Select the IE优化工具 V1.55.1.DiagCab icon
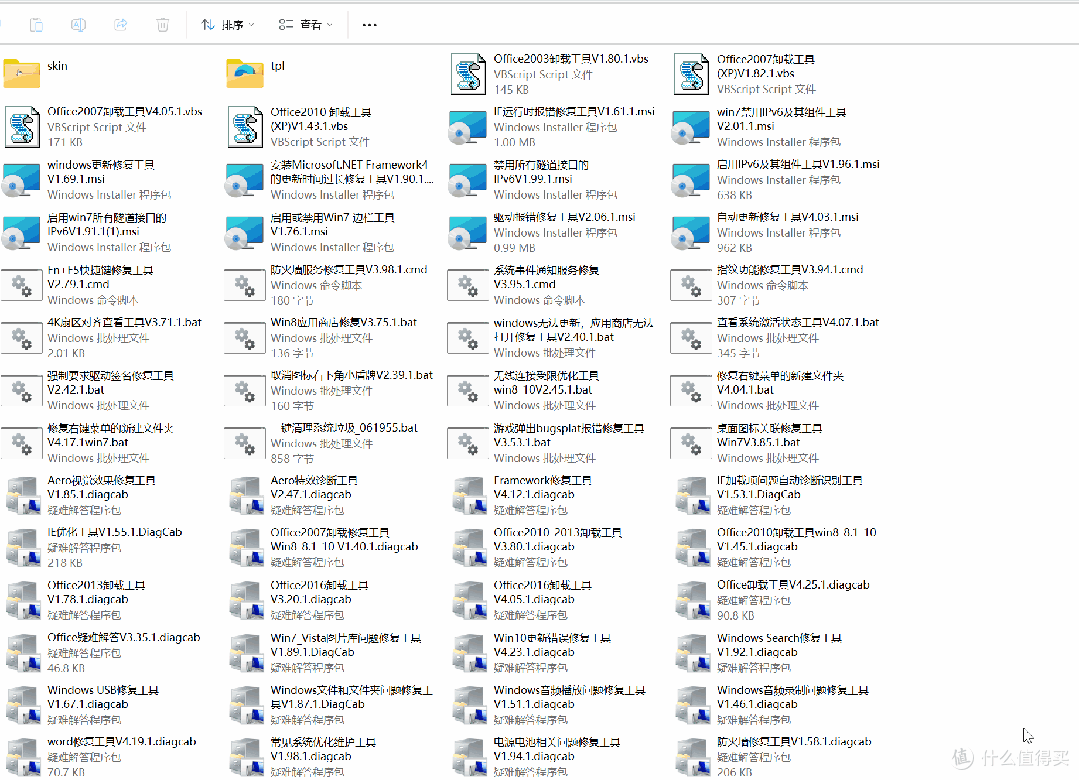1079x780 pixels. (x=22, y=548)
